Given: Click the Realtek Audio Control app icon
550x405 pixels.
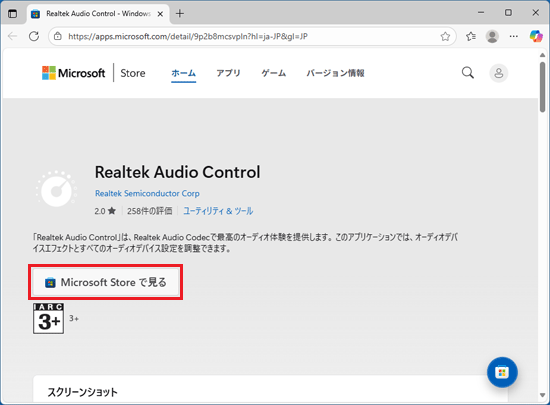Looking at the screenshot, I should point(56,189).
